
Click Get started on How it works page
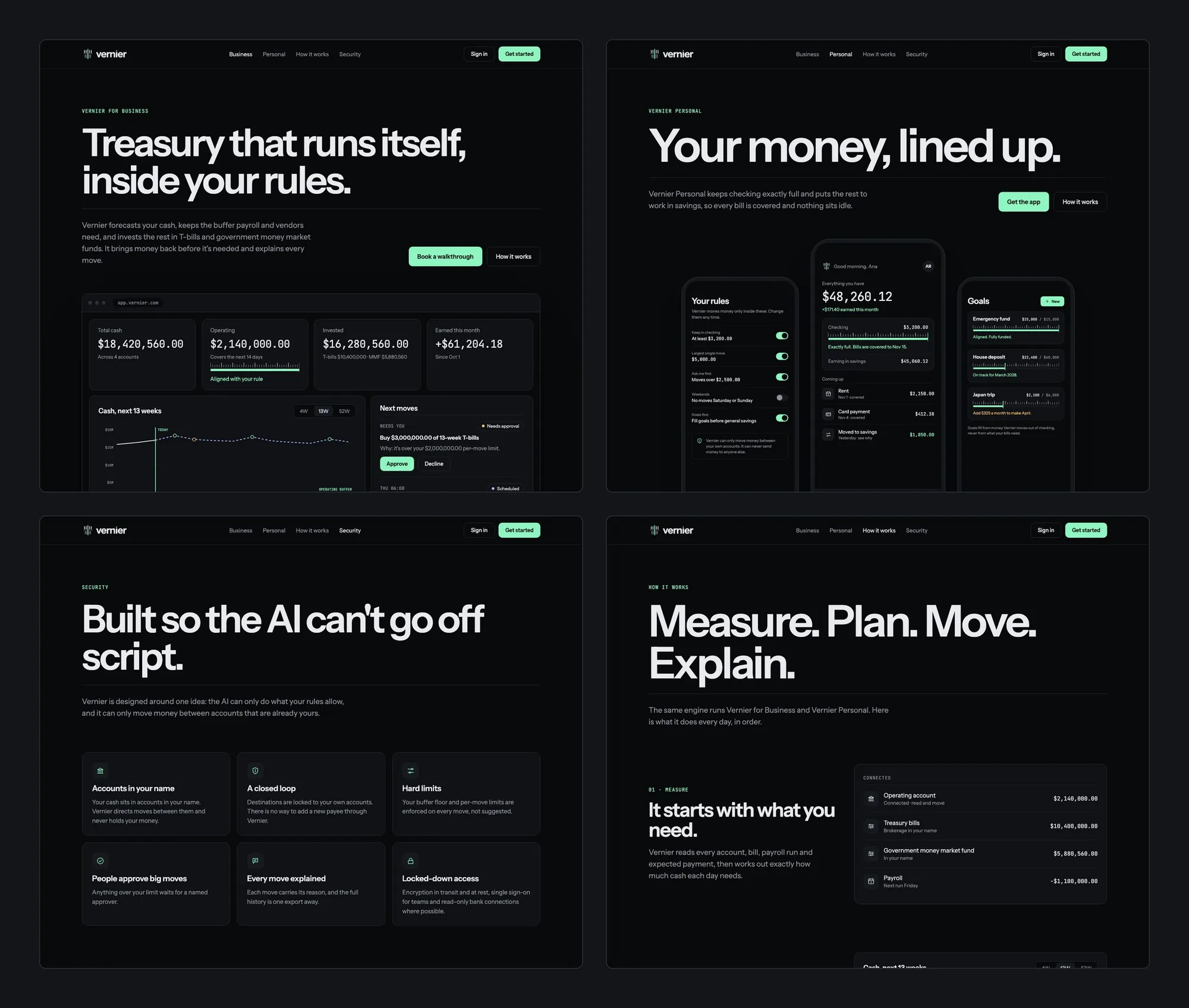1086,530
